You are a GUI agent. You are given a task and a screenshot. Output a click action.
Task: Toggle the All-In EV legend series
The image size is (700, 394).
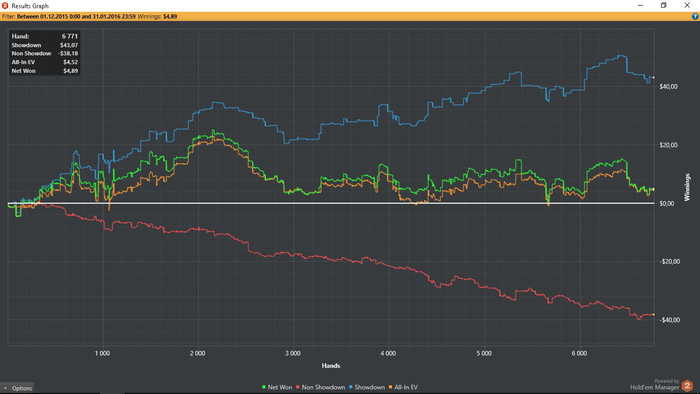tap(403, 387)
